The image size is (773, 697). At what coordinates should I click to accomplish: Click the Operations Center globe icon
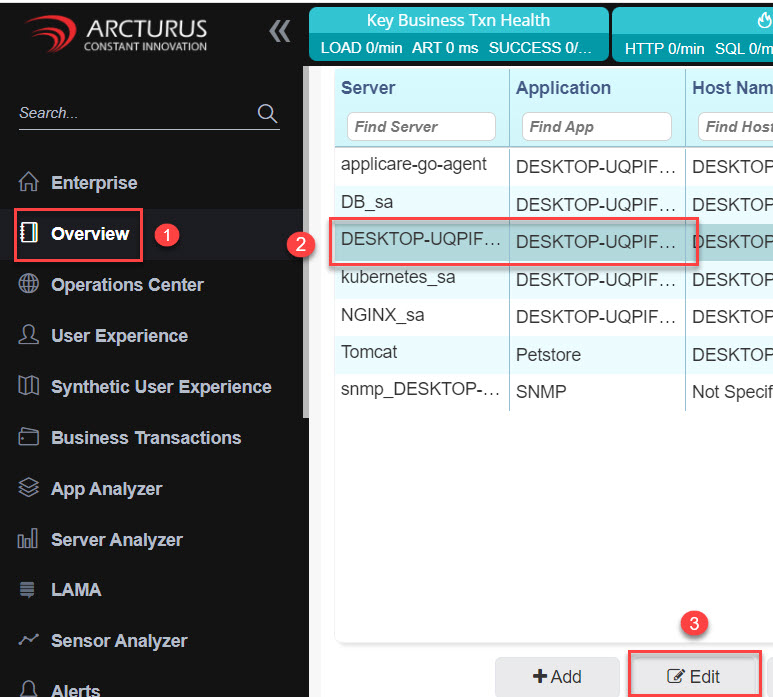(29, 284)
